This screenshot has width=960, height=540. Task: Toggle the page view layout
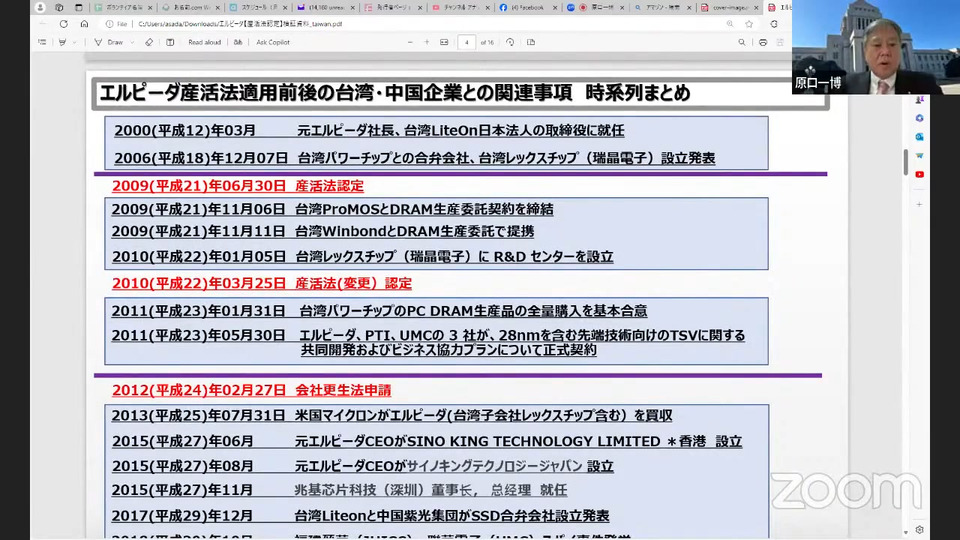tap(531, 42)
